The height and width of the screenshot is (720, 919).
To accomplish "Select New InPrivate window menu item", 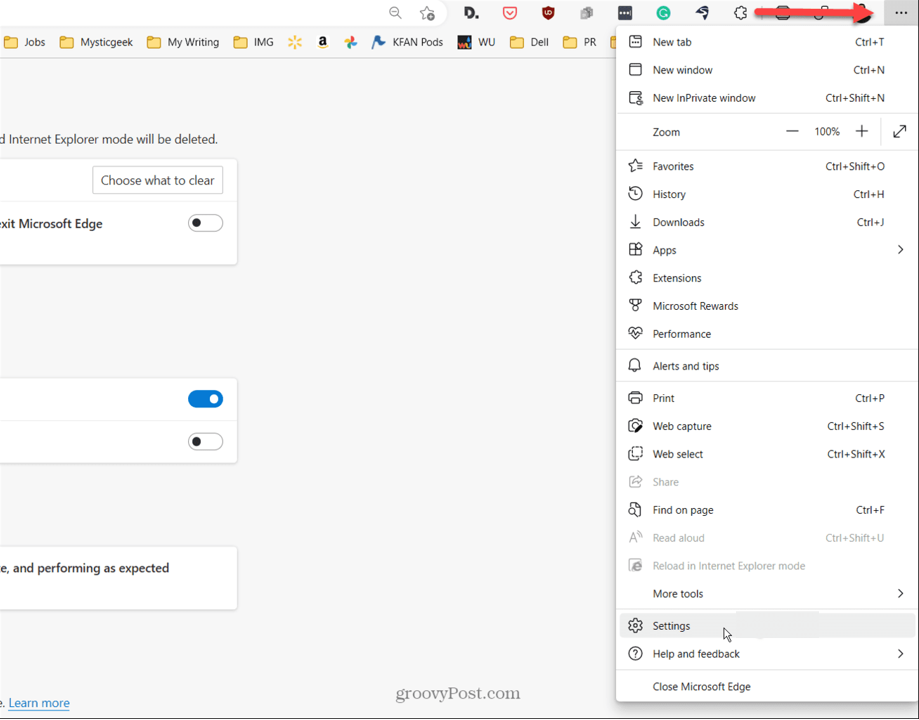I will (767, 98).
